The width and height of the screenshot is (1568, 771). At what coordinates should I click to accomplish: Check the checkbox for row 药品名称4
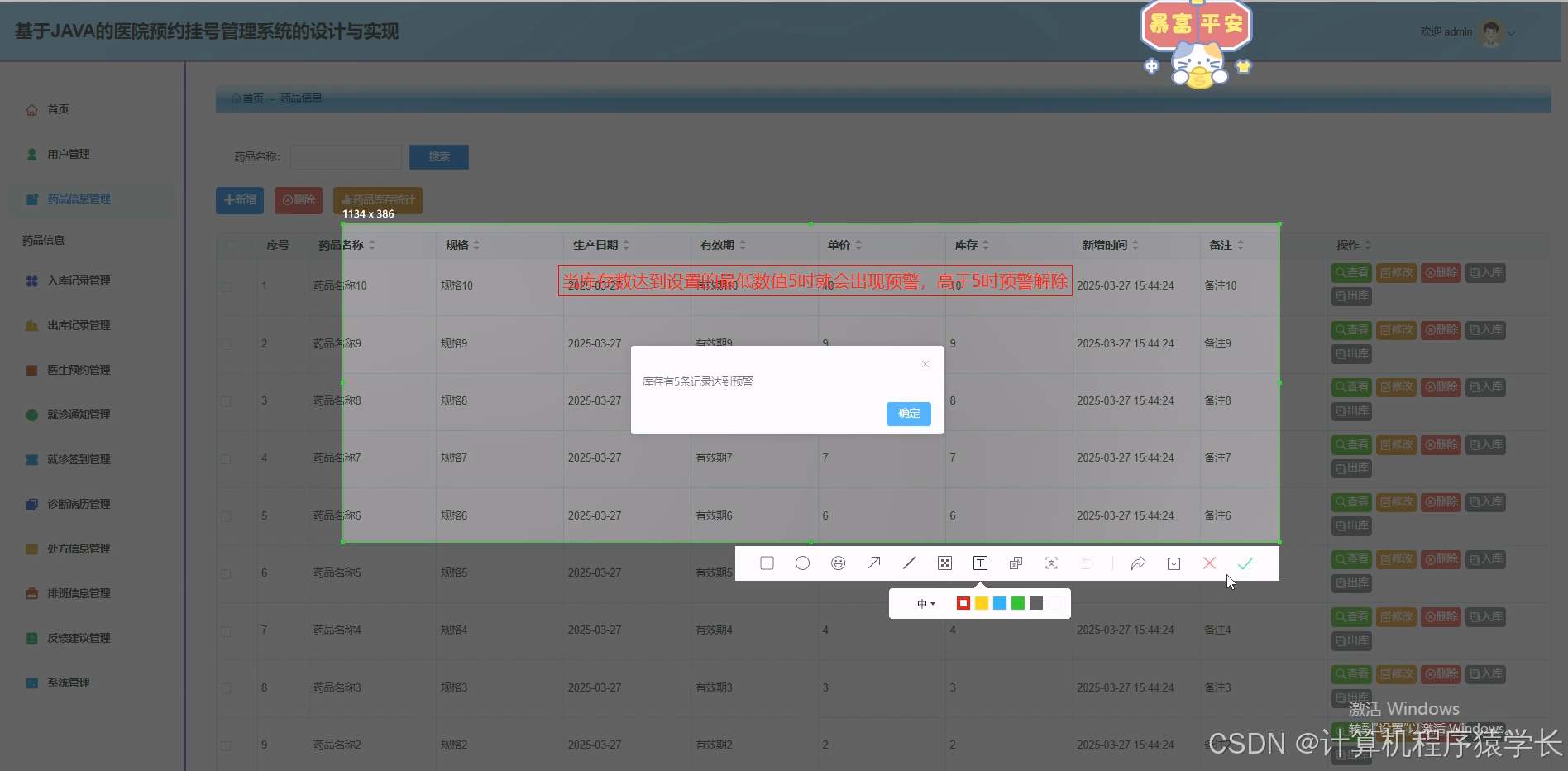point(226,630)
